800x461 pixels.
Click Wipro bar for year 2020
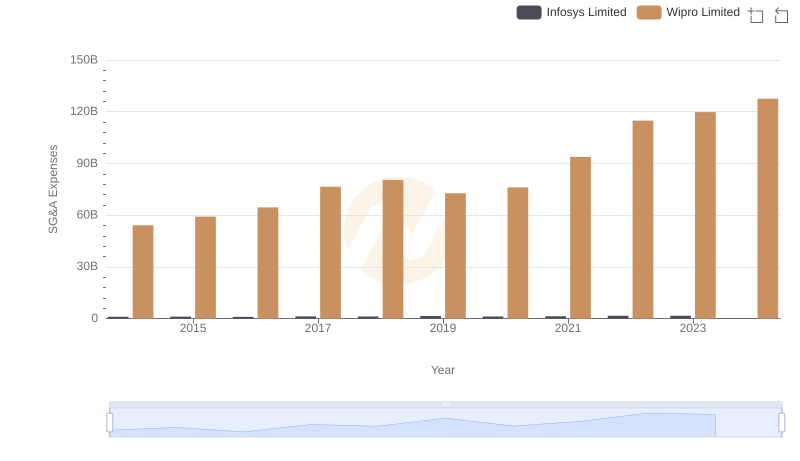pos(518,253)
